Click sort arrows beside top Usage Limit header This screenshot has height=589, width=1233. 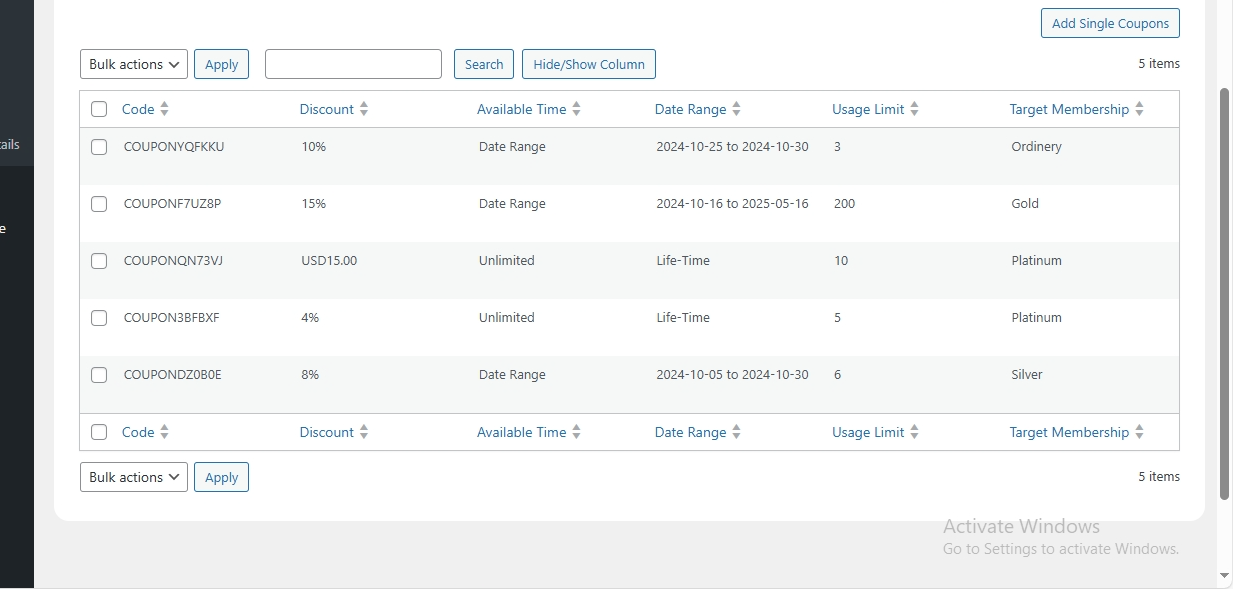914,109
